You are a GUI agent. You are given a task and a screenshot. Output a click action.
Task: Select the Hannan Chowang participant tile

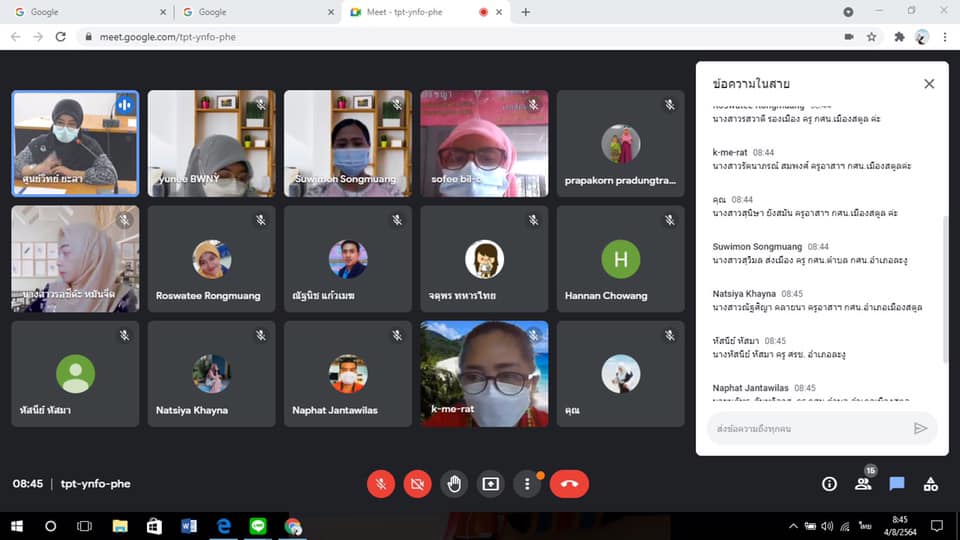pos(620,258)
